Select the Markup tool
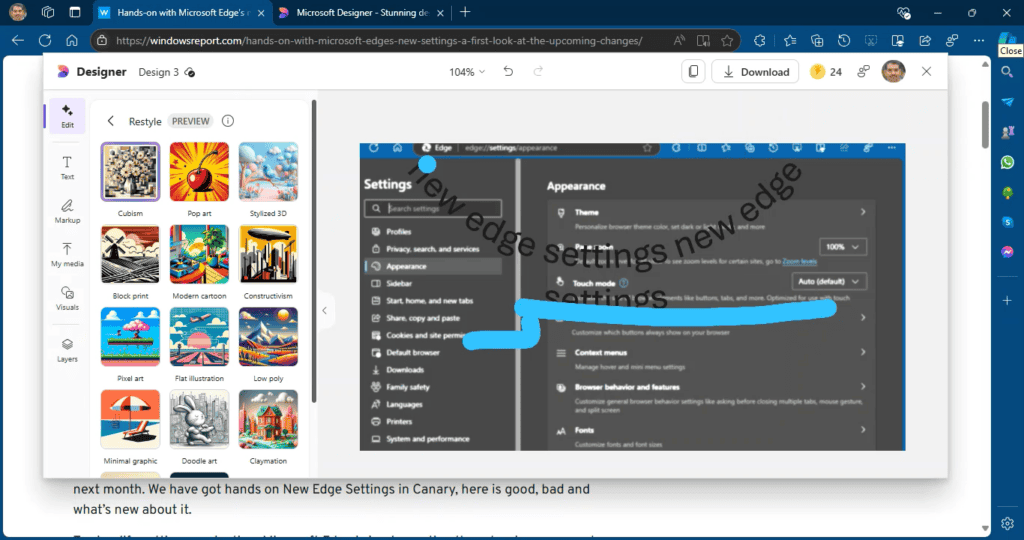This screenshot has width=1024, height=540. pos(67,212)
